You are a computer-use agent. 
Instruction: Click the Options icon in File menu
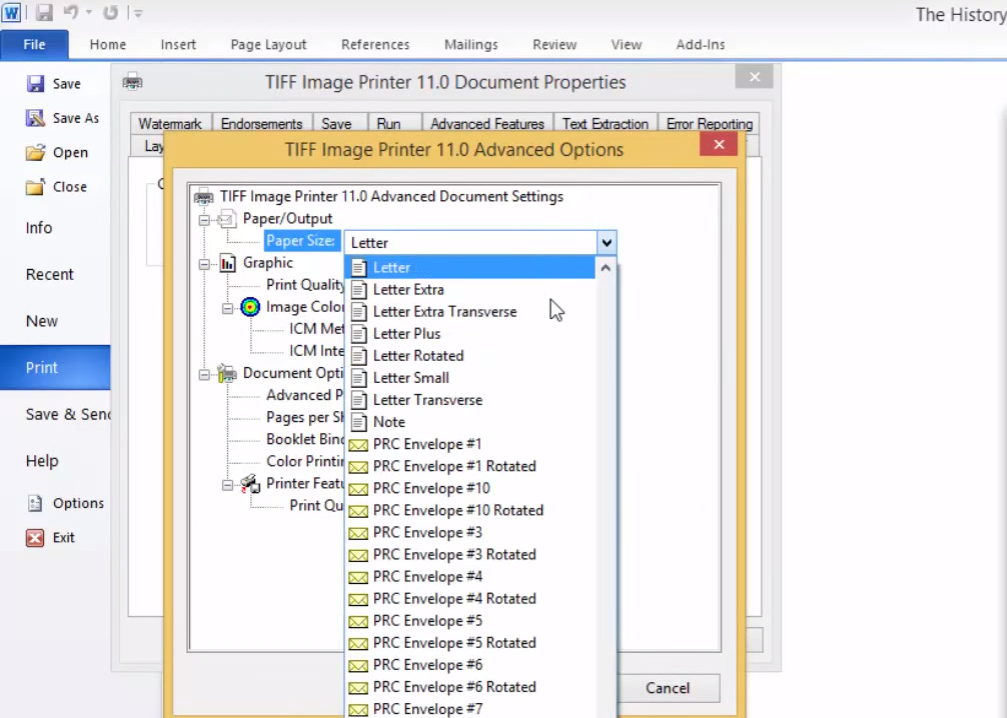point(36,503)
